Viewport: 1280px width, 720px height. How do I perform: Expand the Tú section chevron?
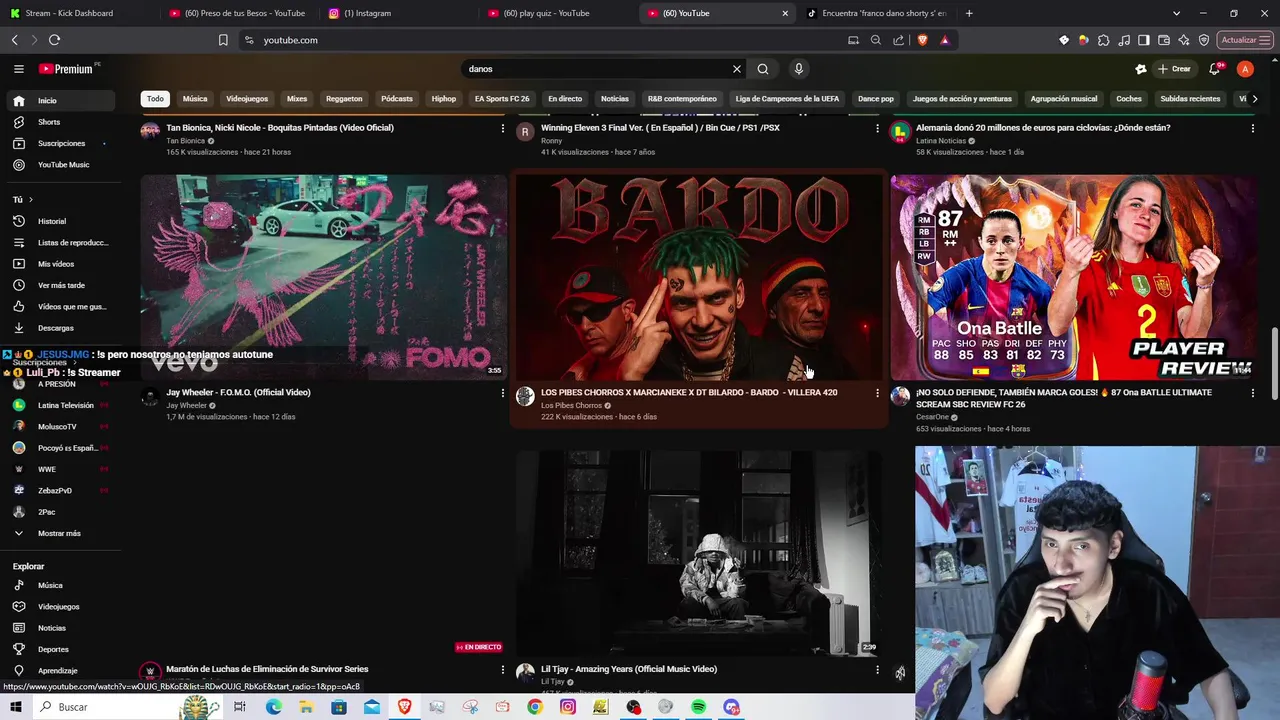point(30,200)
